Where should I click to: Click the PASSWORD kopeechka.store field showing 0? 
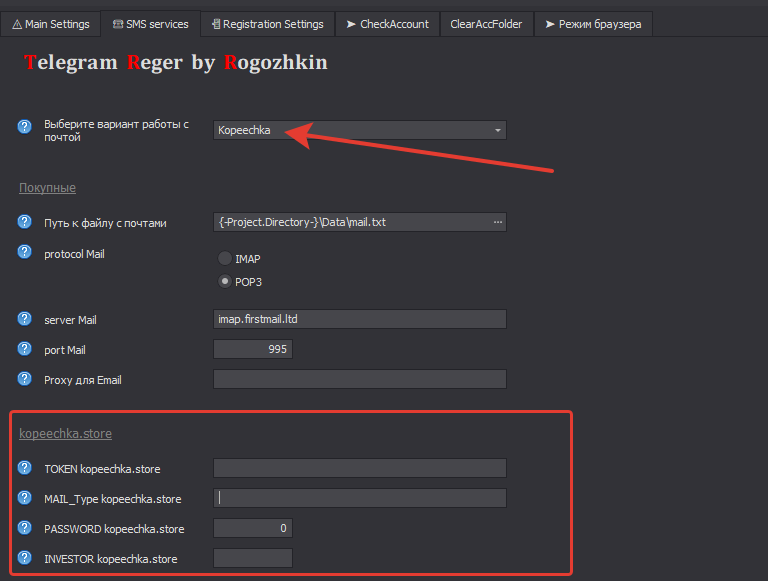coord(253,528)
